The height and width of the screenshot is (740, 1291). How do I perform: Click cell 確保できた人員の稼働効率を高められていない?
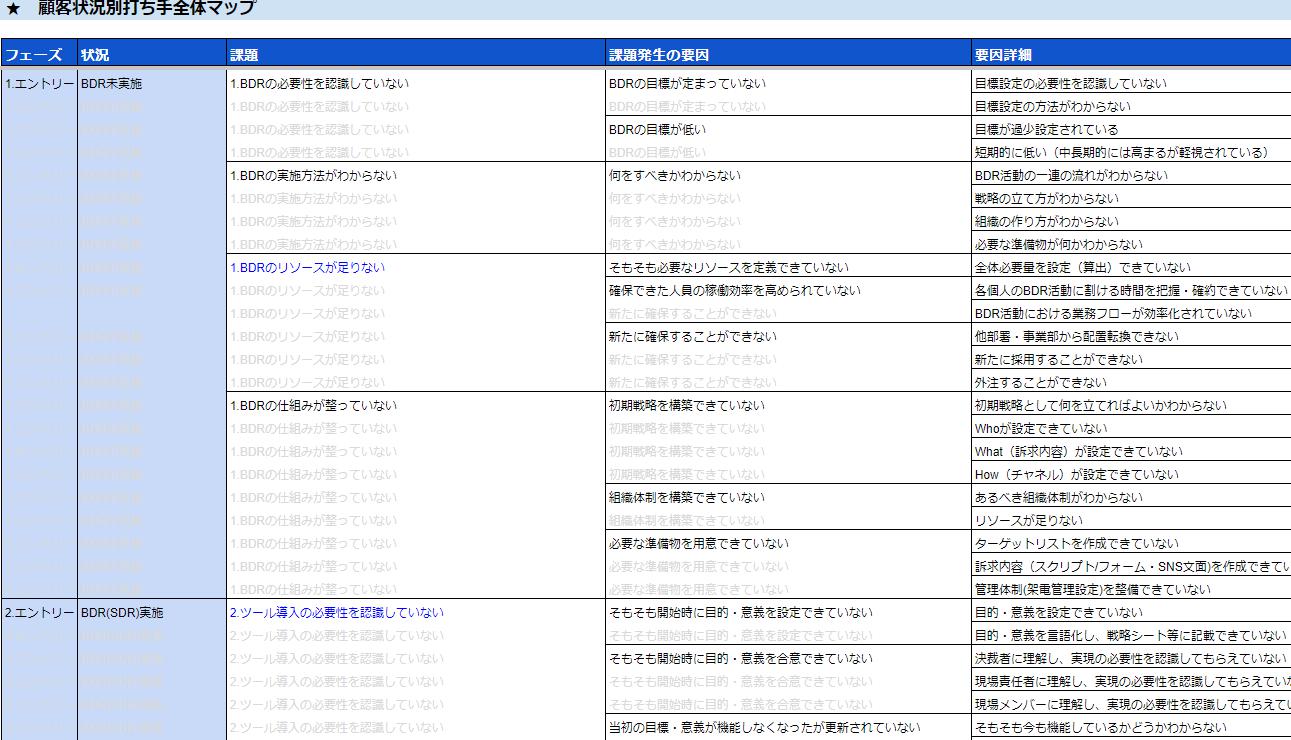click(788, 291)
